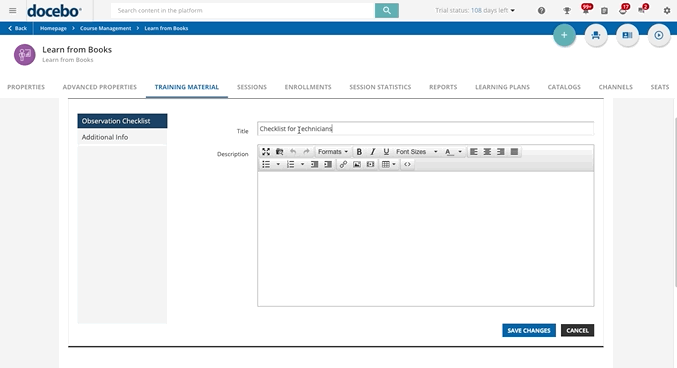Click the teal plus add button
677x368 pixels.
coord(564,35)
